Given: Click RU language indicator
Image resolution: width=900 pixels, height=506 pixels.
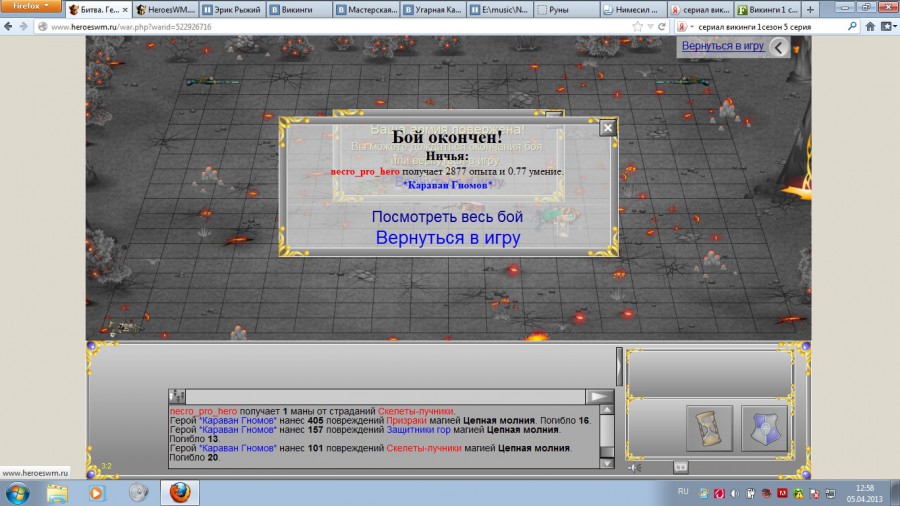Looking at the screenshot, I should [x=682, y=491].
